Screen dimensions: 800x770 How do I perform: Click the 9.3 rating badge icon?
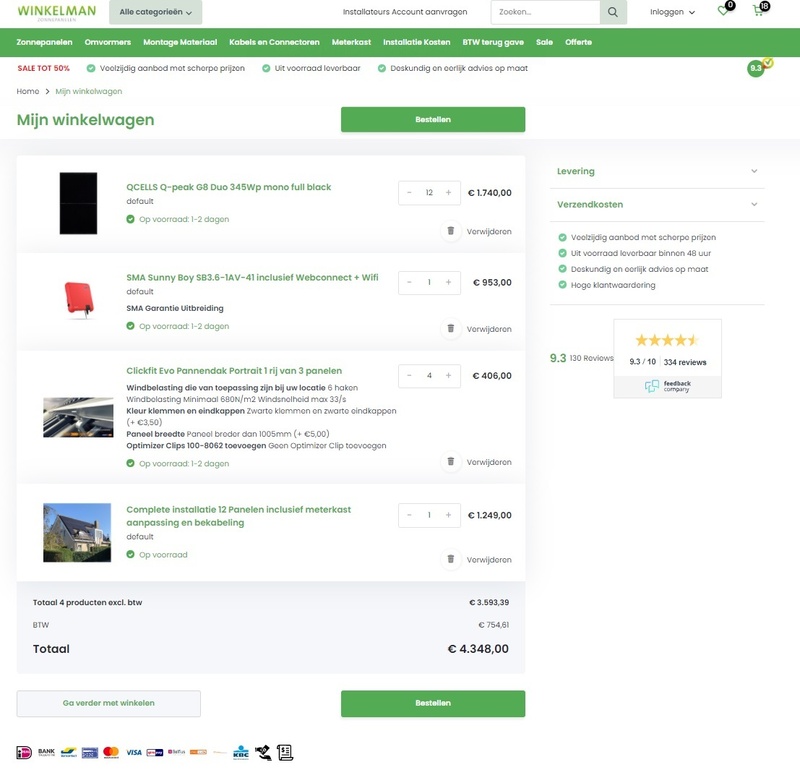click(x=757, y=68)
